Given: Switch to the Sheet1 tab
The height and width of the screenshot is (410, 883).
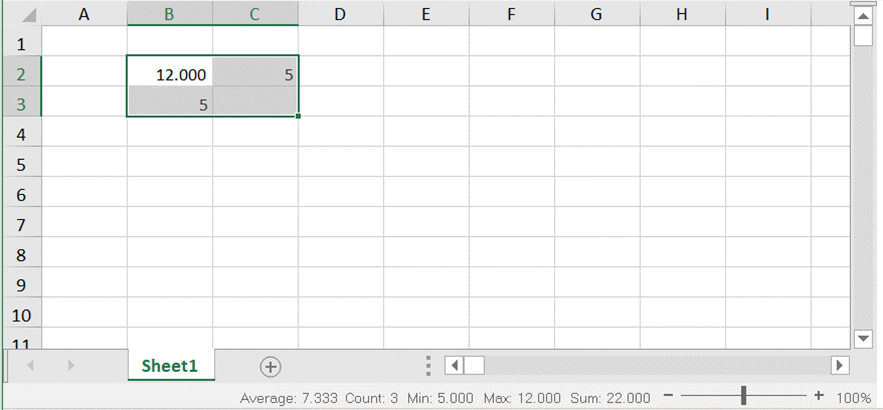Looking at the screenshot, I should (x=169, y=366).
